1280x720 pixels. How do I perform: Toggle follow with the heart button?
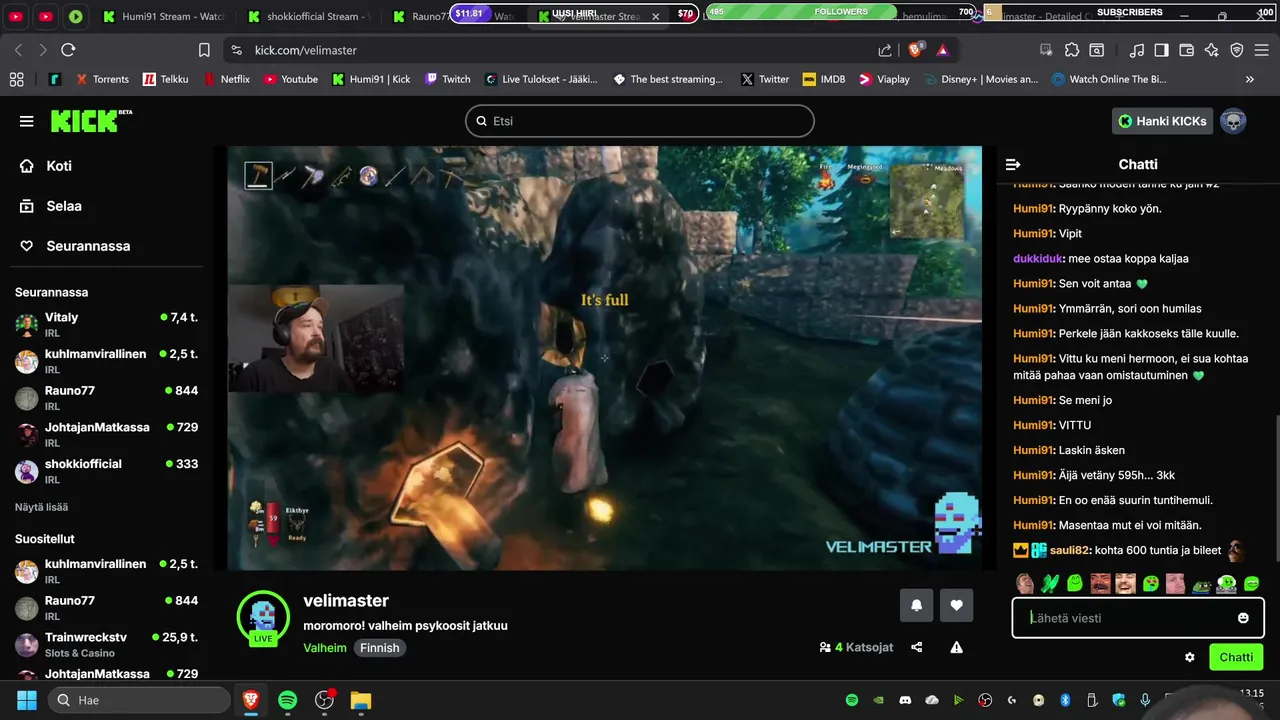[956, 605]
